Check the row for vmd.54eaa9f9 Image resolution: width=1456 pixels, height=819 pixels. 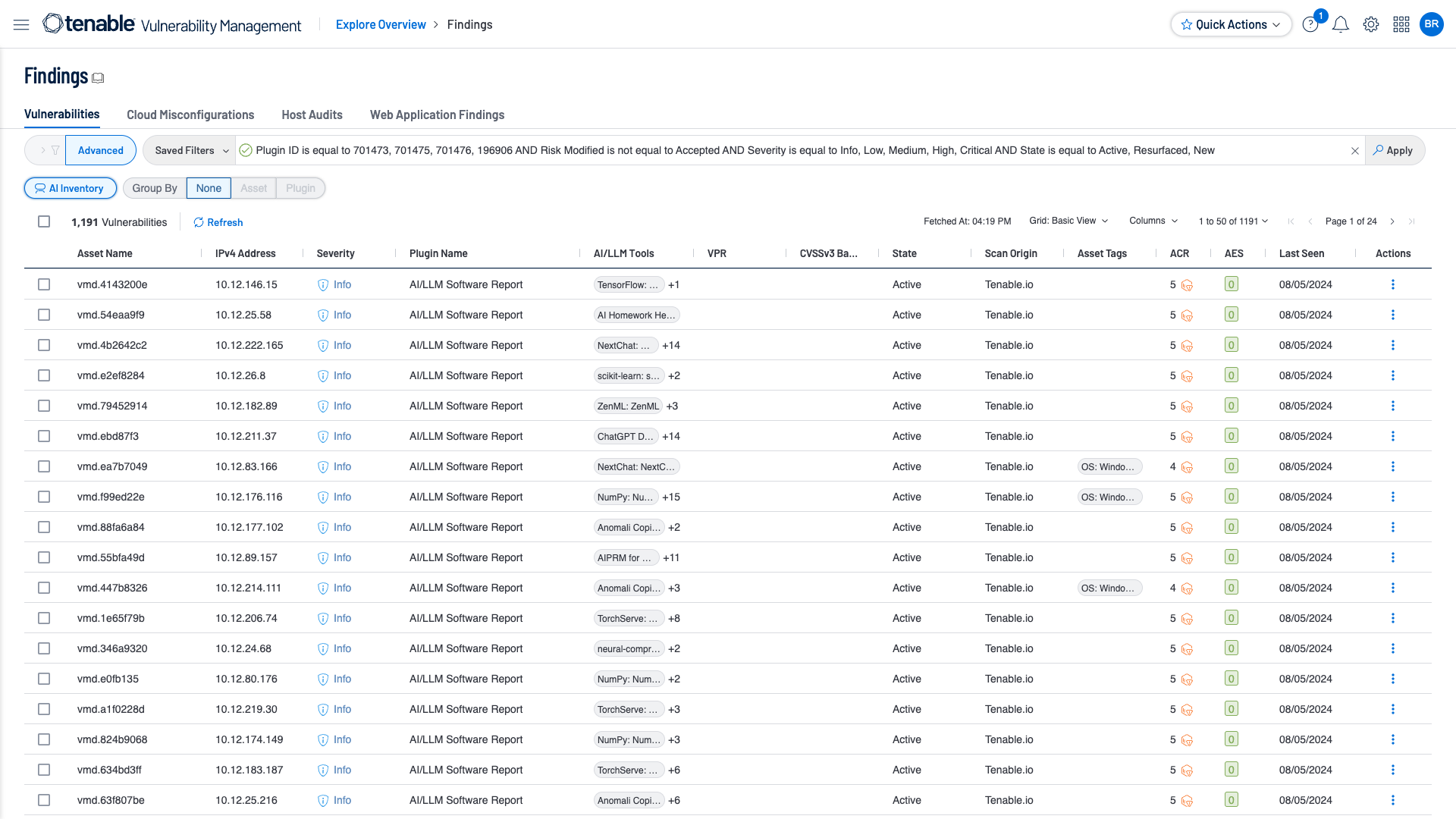[x=44, y=315]
